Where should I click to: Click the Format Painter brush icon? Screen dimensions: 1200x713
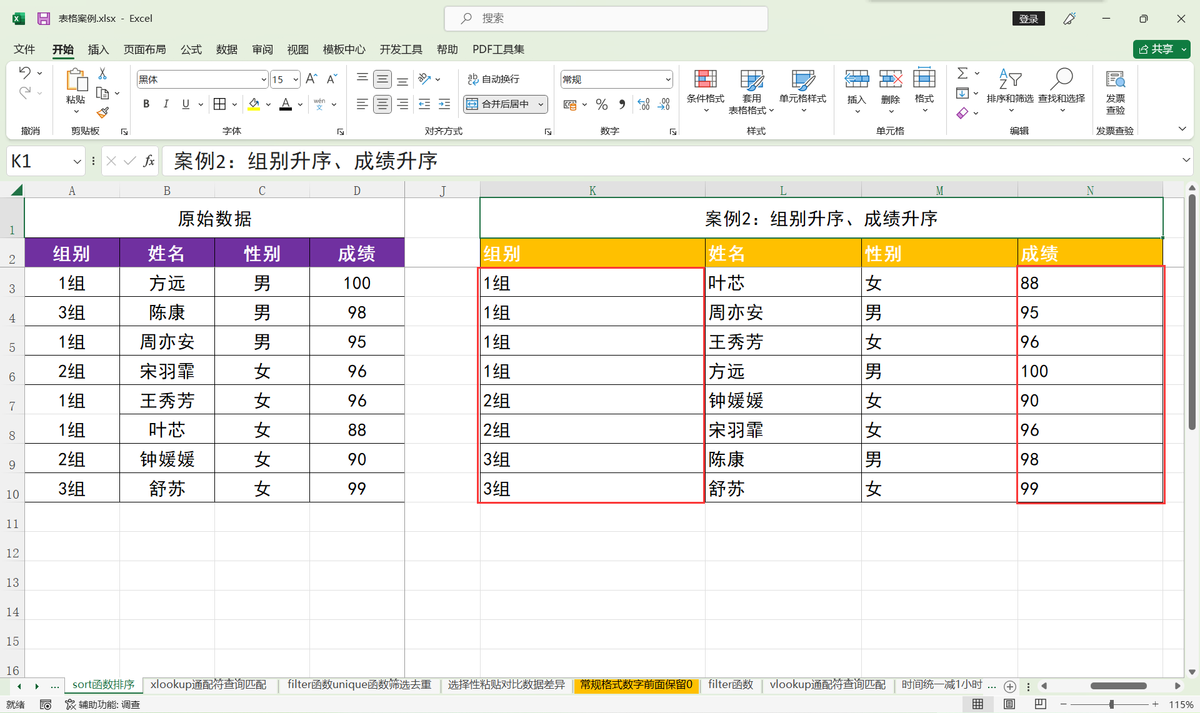102,113
